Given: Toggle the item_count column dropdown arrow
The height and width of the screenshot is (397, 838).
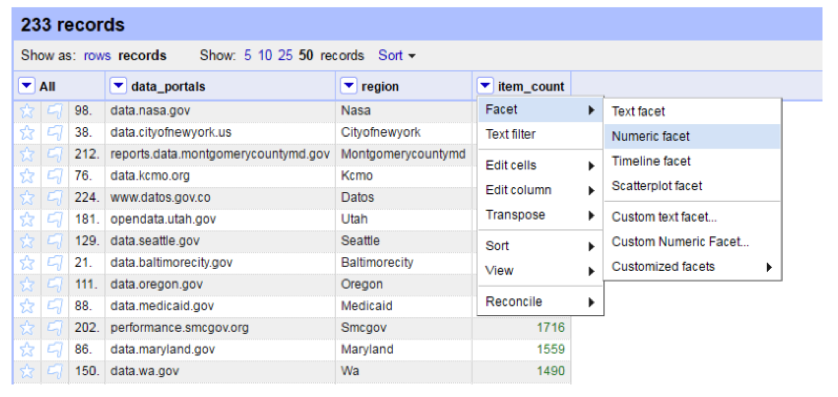Looking at the screenshot, I should (x=485, y=86).
